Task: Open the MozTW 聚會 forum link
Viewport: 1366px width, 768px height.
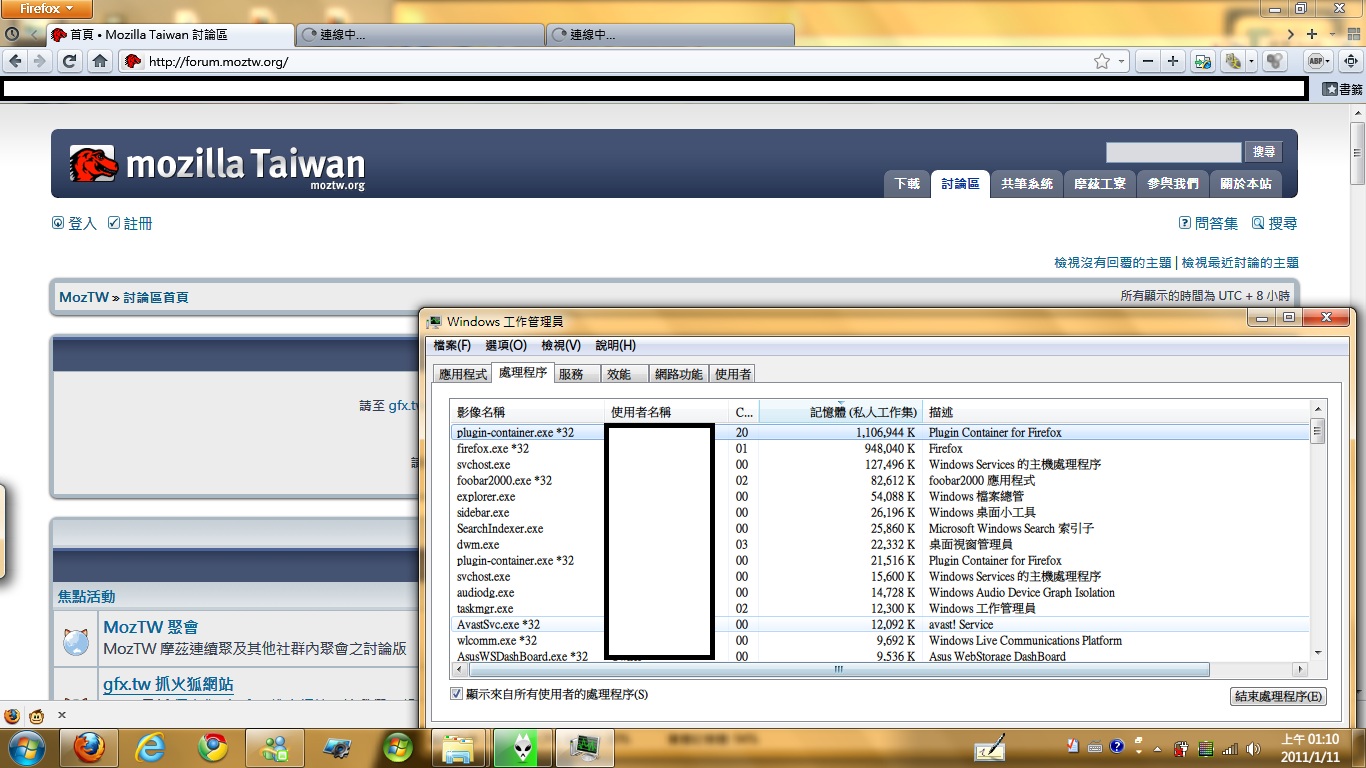Action: coord(151,627)
